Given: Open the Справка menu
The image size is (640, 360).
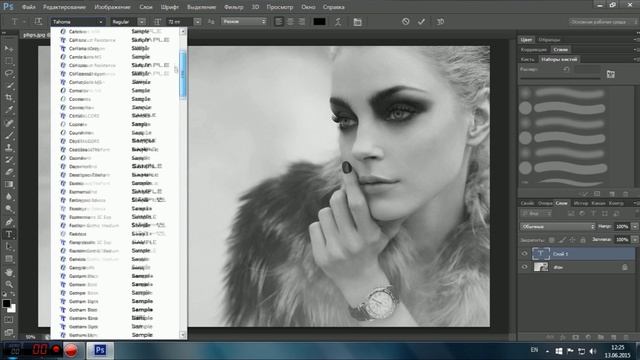Looking at the screenshot, I should click(x=333, y=7).
